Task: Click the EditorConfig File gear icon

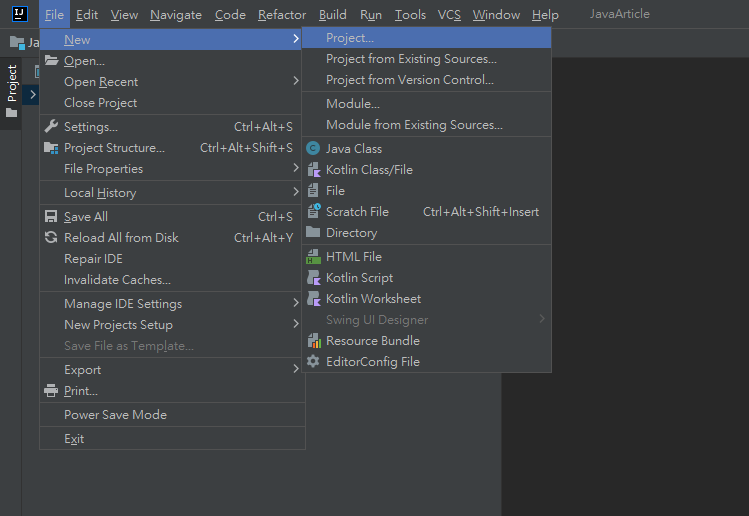Action: [313, 361]
